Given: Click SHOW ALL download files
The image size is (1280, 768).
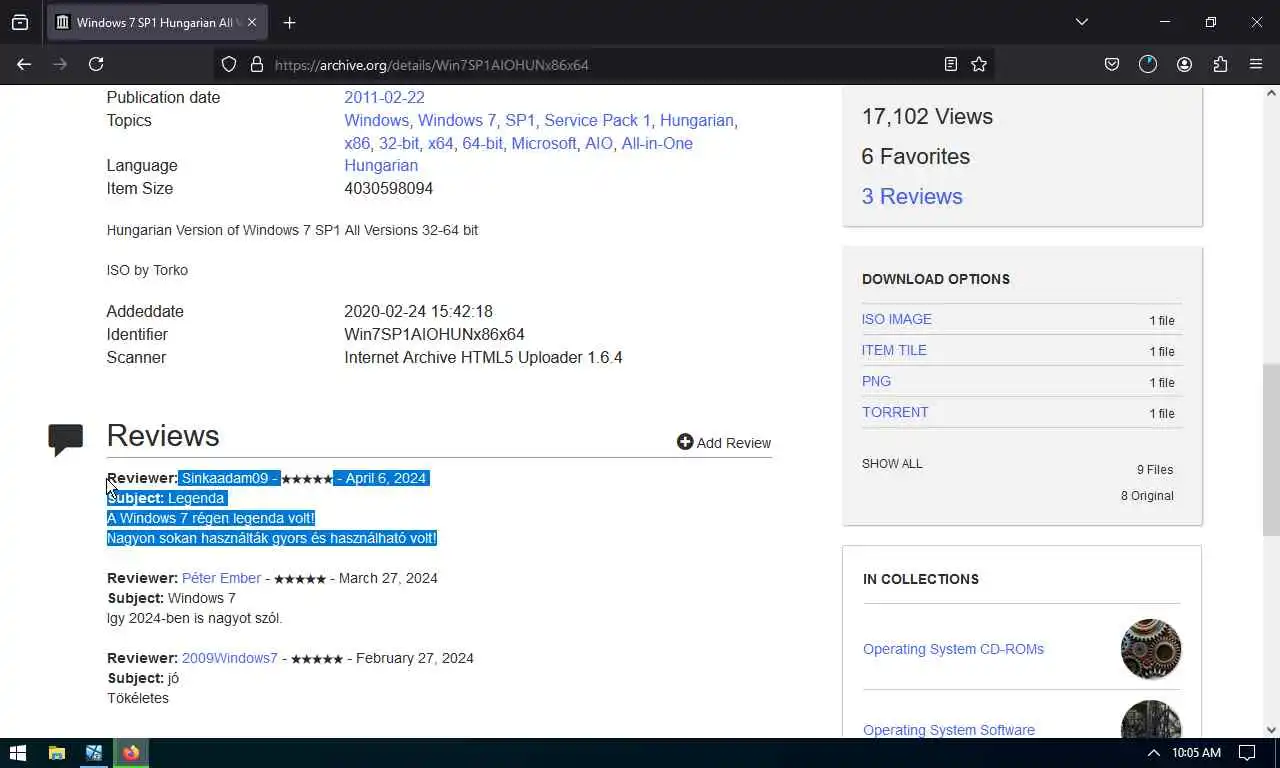Looking at the screenshot, I should click(x=892, y=464).
